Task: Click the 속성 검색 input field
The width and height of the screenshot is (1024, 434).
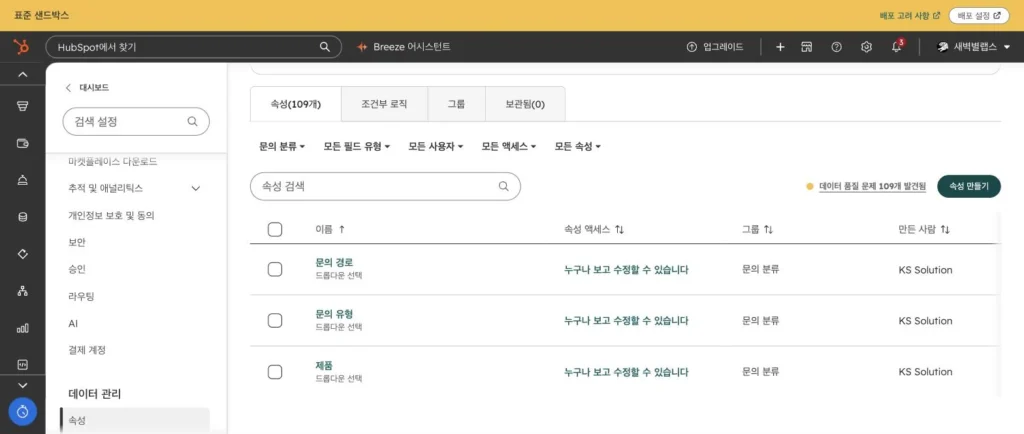Action: (385, 186)
